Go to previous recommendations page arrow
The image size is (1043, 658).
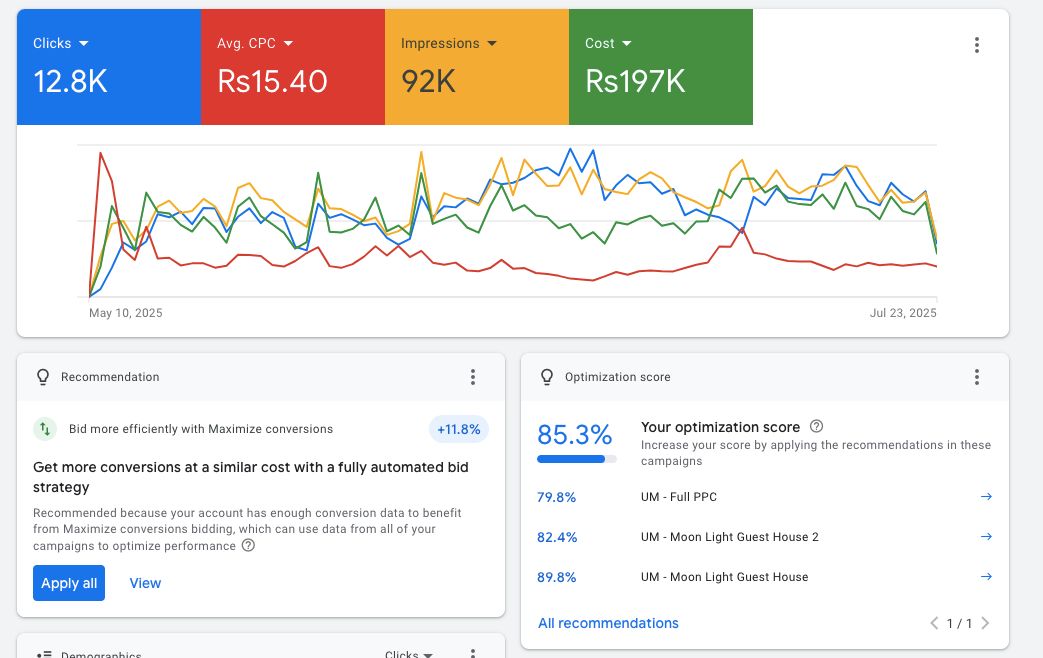[934, 623]
